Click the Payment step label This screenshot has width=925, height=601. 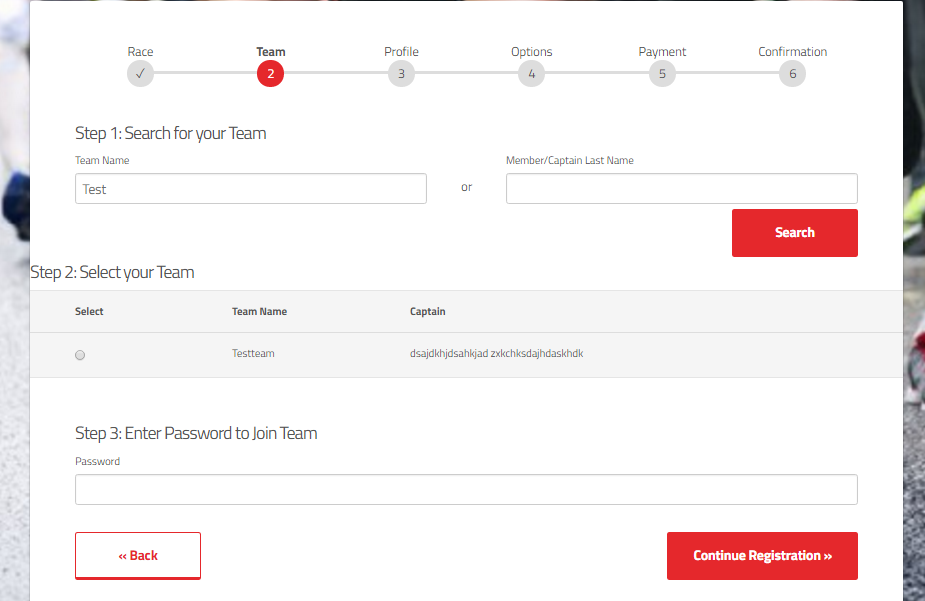(662, 52)
